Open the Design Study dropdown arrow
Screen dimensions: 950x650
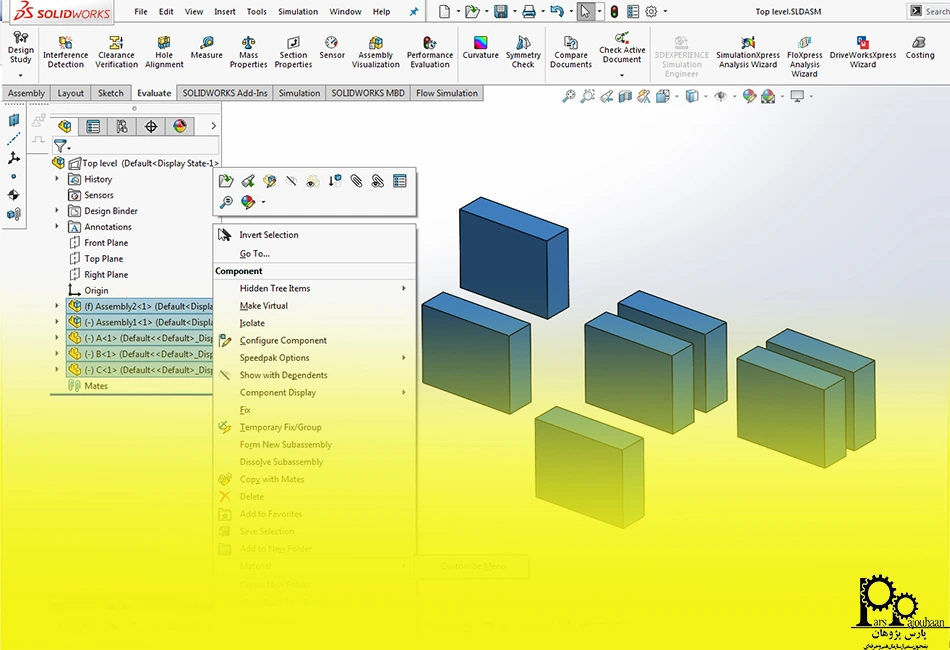coord(21,75)
